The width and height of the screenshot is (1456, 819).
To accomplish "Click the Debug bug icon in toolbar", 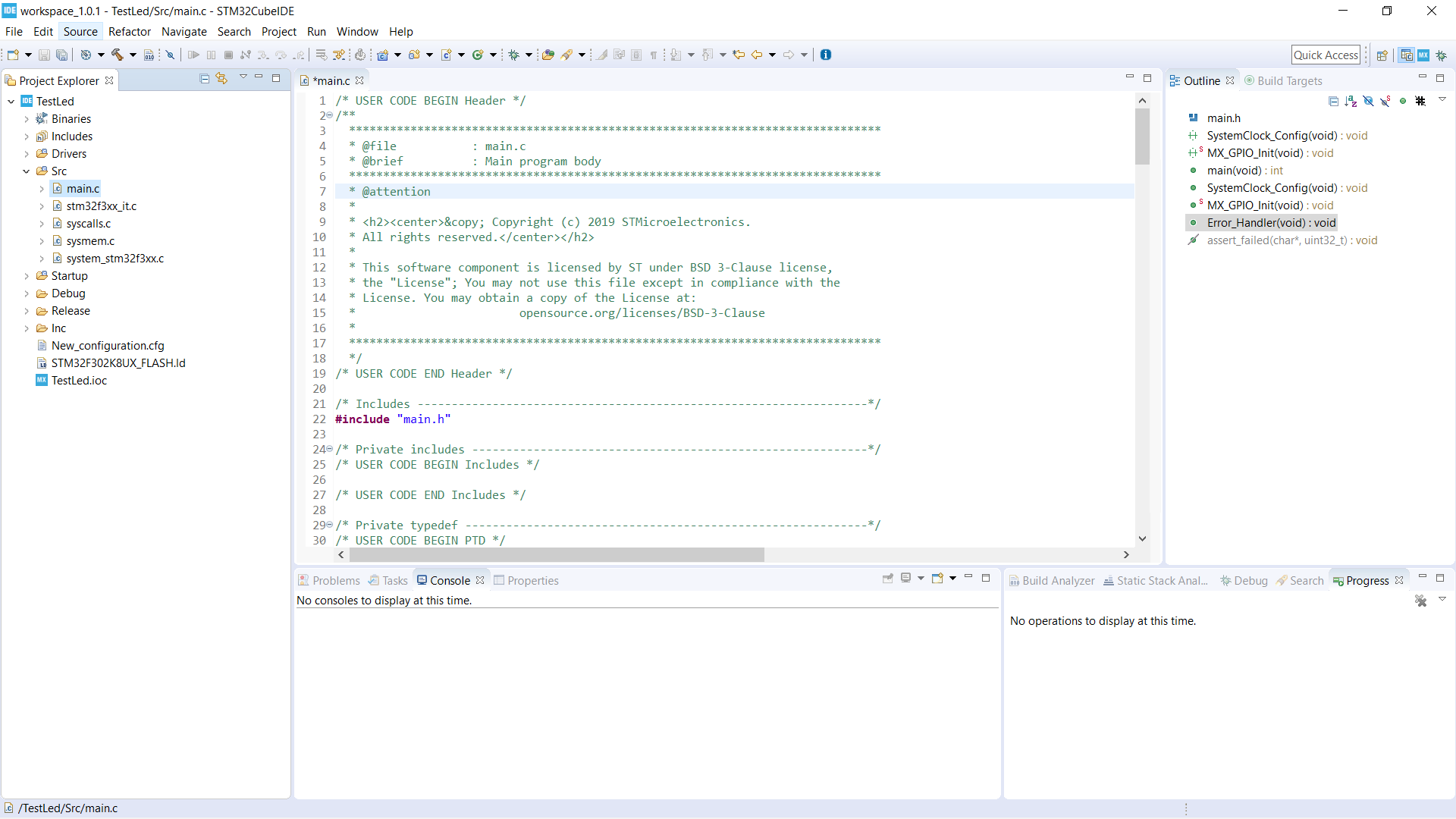I will [514, 55].
